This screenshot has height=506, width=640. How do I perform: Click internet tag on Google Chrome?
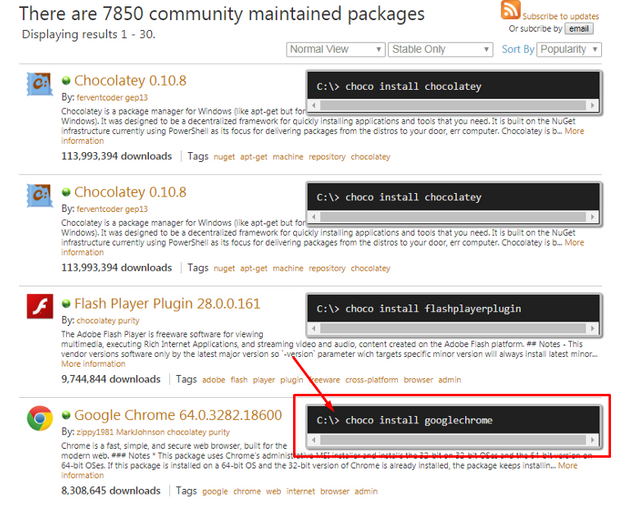point(300,491)
